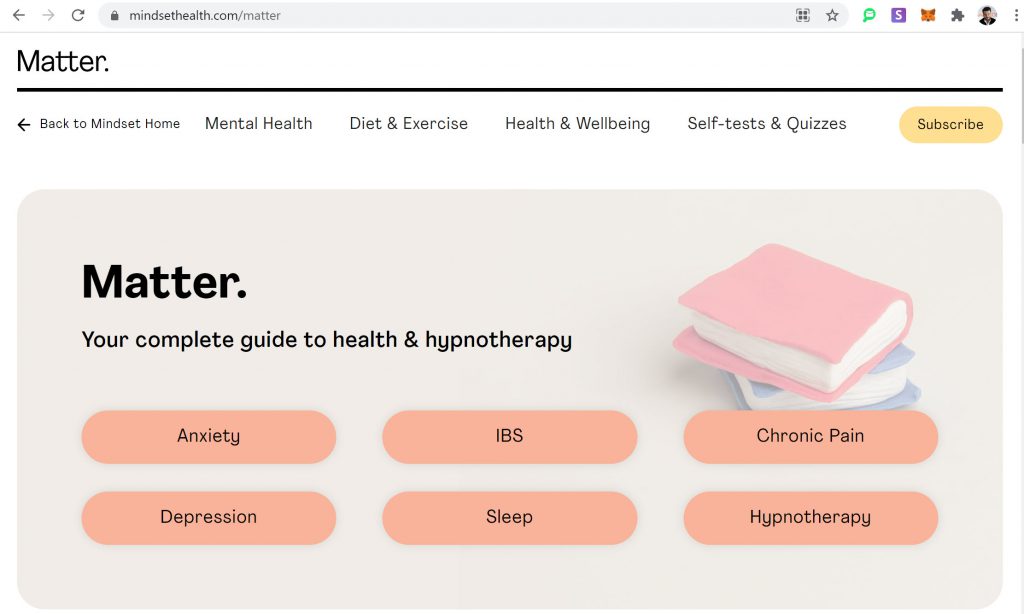Open the Extensions puzzle piece menu

click(x=957, y=15)
